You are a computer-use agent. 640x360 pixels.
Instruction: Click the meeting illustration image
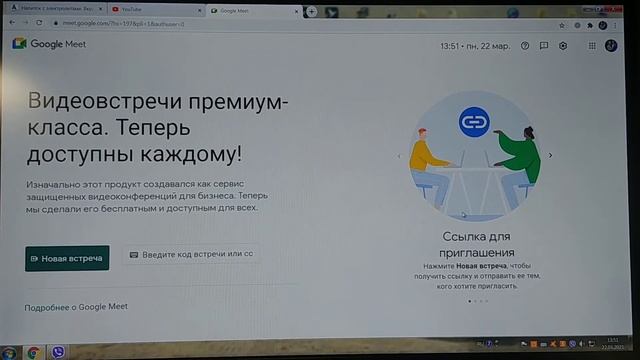475,156
